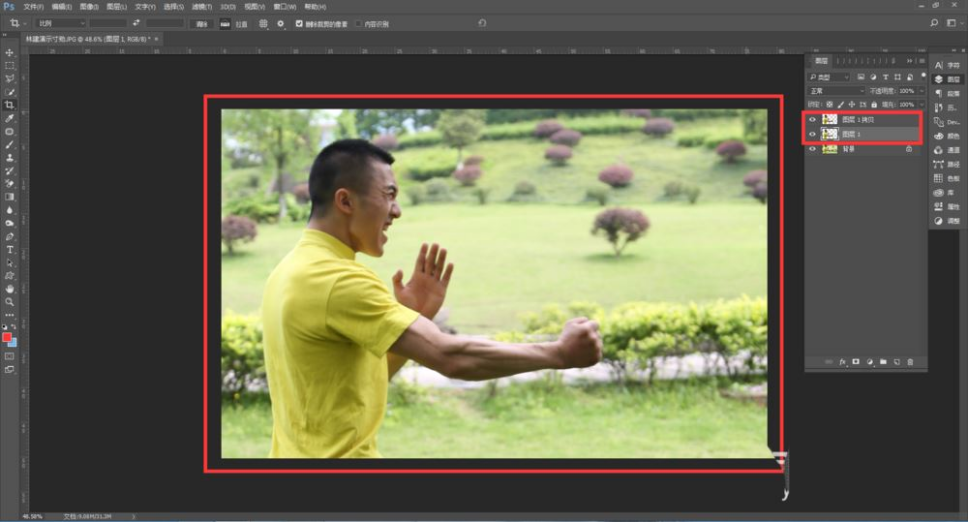Click the red foreground color swatch
This screenshot has height=522, width=968.
[7, 337]
